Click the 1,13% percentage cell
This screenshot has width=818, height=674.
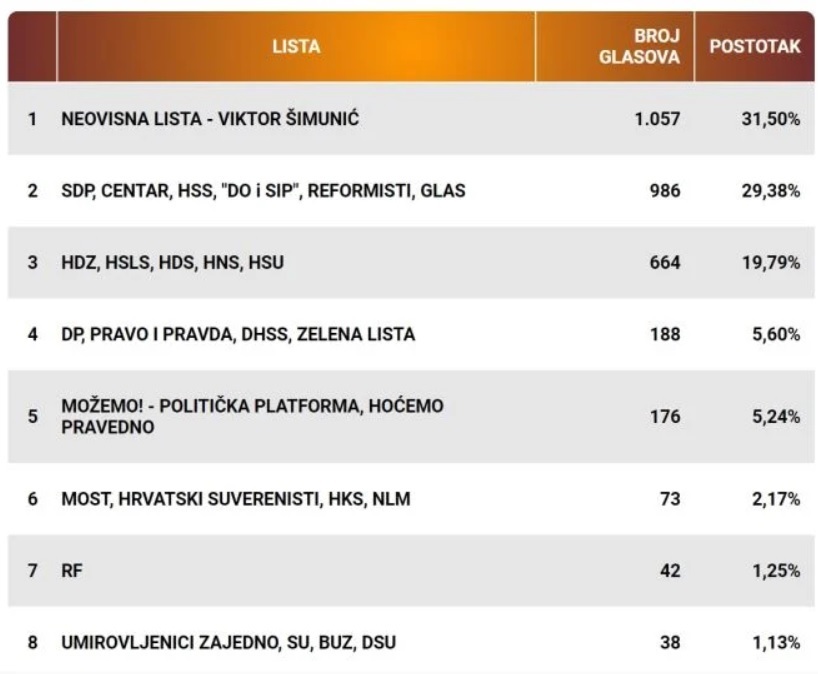pos(776,642)
